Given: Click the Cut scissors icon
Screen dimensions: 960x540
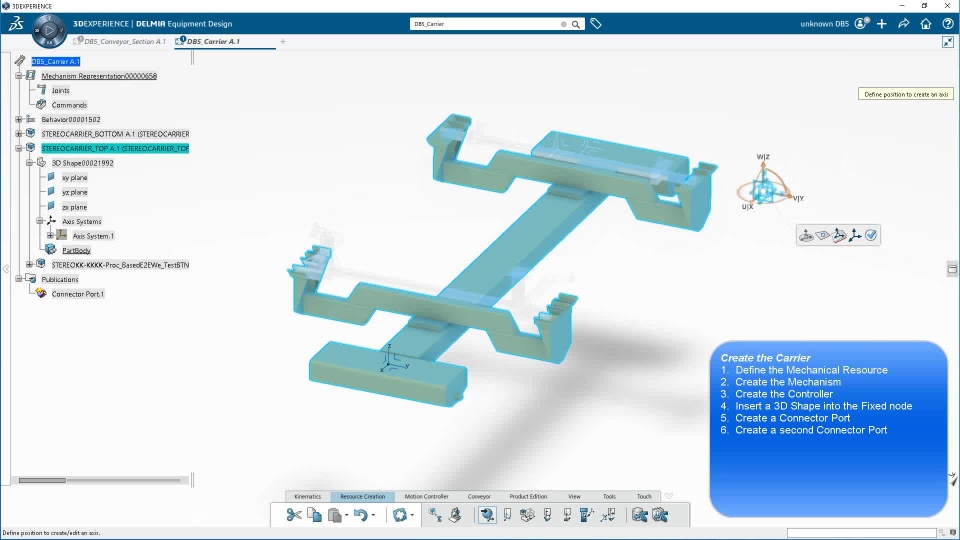Looking at the screenshot, I should click(x=294, y=515).
